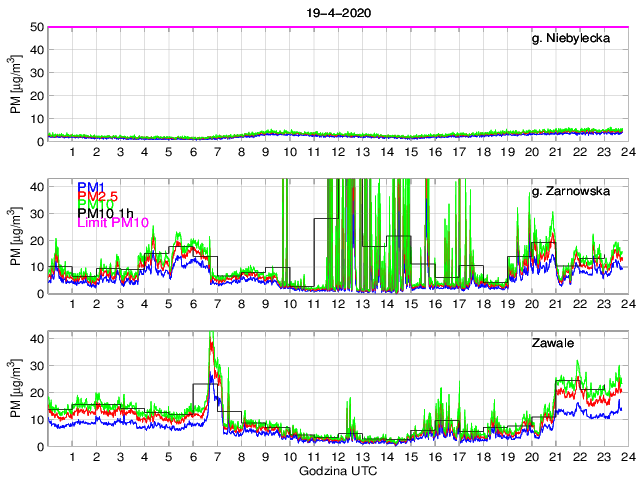The height and width of the screenshot is (480, 640).
Task: Click hour 12 tick on the Niebylecka plot
Action: click(x=337, y=152)
